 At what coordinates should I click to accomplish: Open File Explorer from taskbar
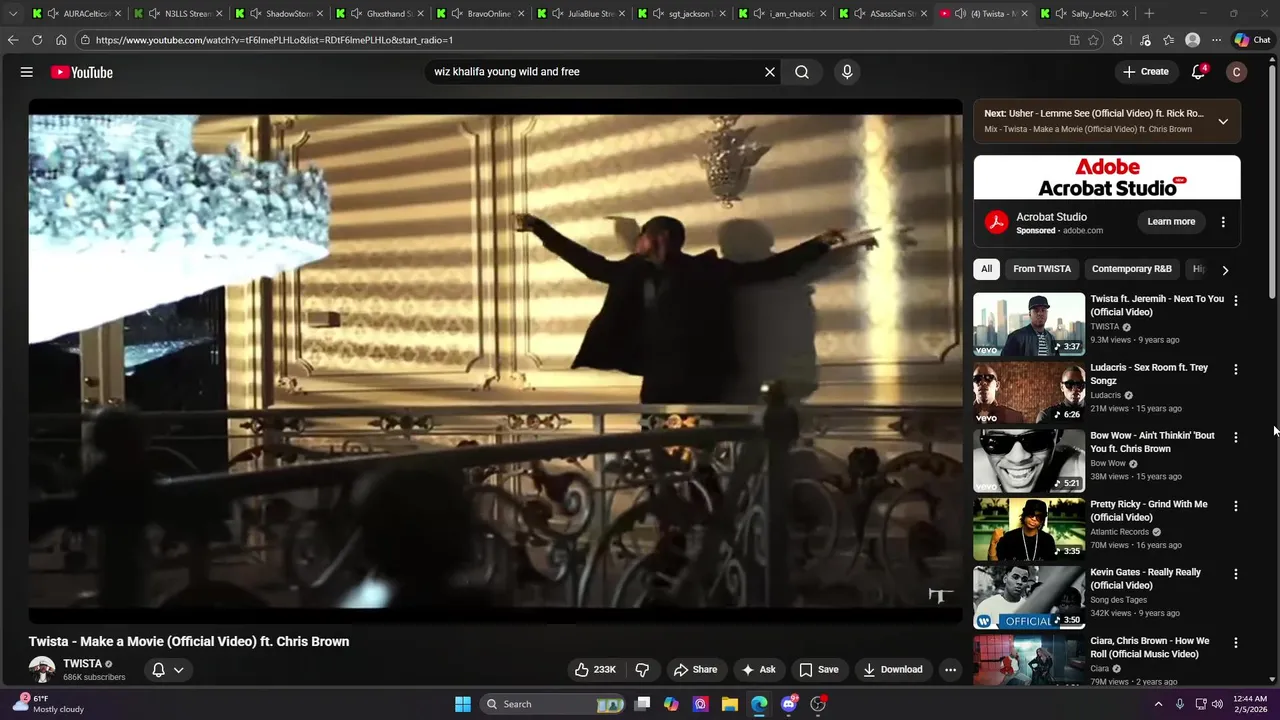(x=730, y=704)
